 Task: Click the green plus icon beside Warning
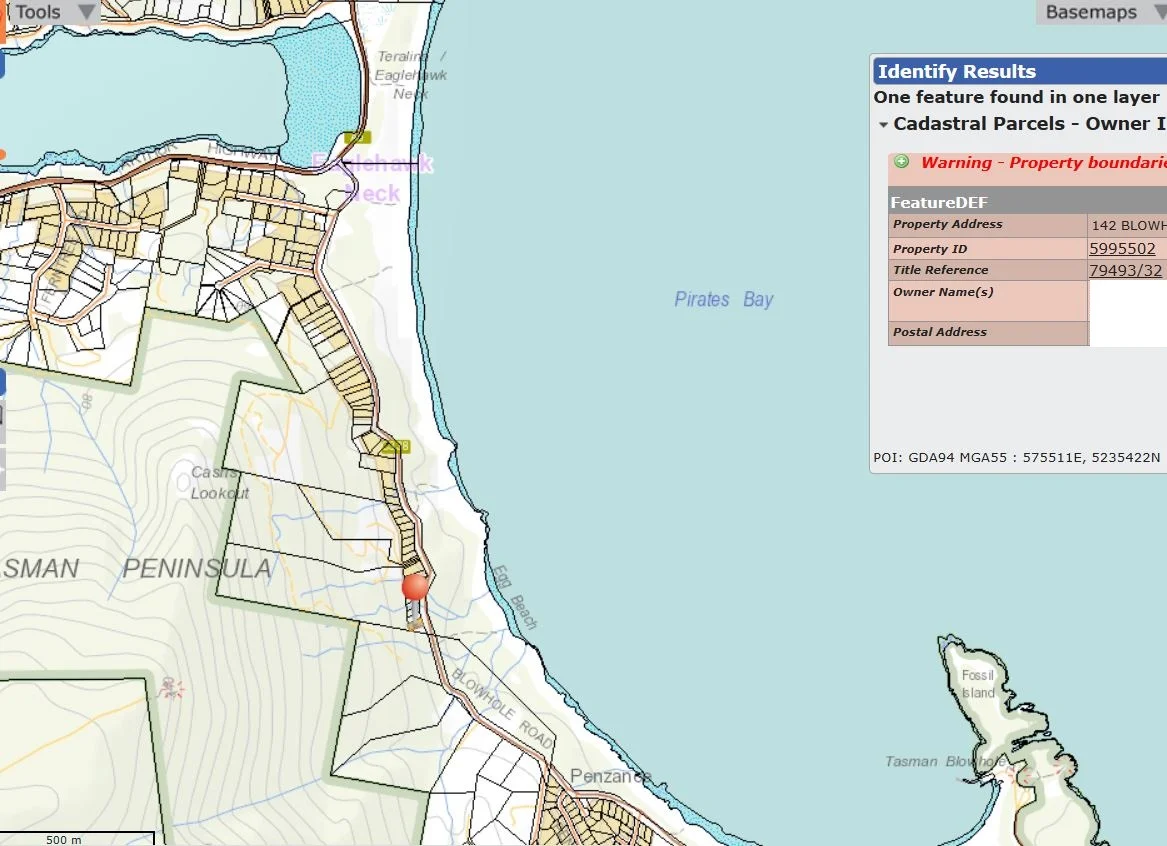pos(902,162)
